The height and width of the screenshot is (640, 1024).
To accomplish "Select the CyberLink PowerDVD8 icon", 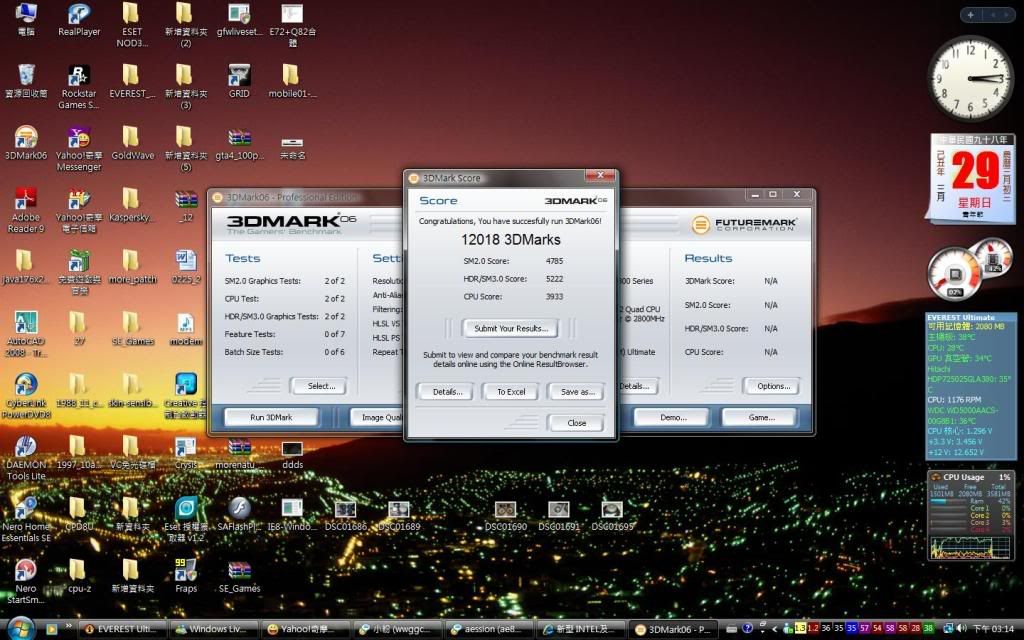I will pos(25,396).
